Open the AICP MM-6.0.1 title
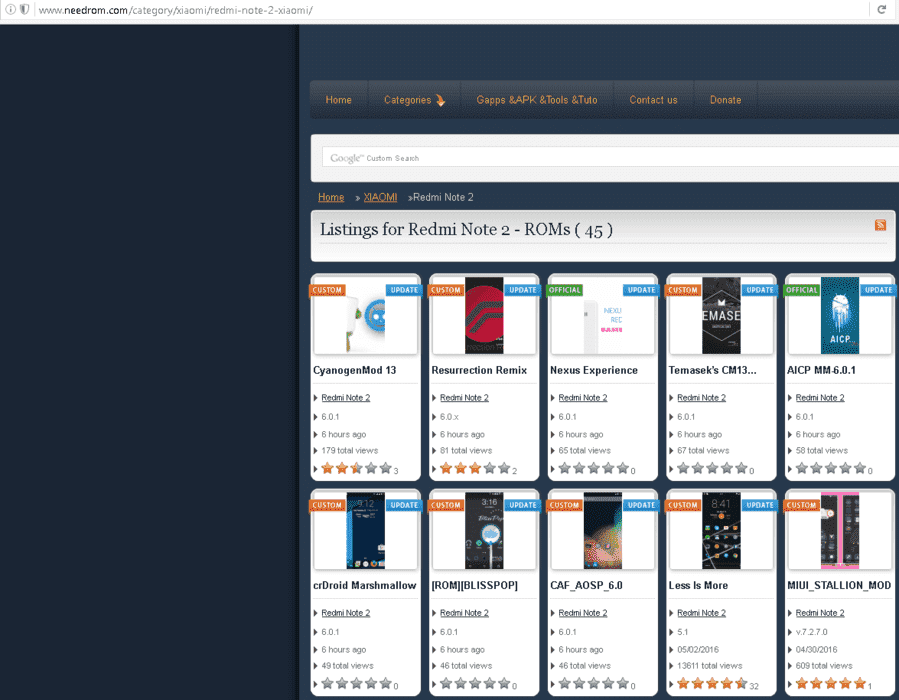This screenshot has width=899, height=700. [821, 370]
